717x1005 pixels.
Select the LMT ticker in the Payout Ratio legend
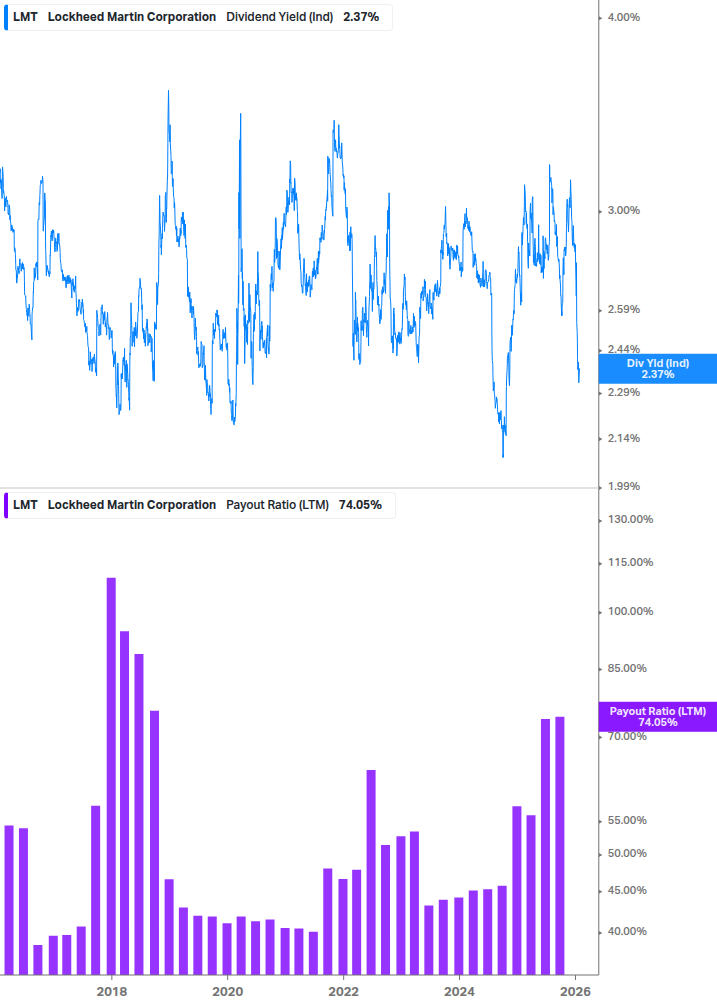pos(25,505)
